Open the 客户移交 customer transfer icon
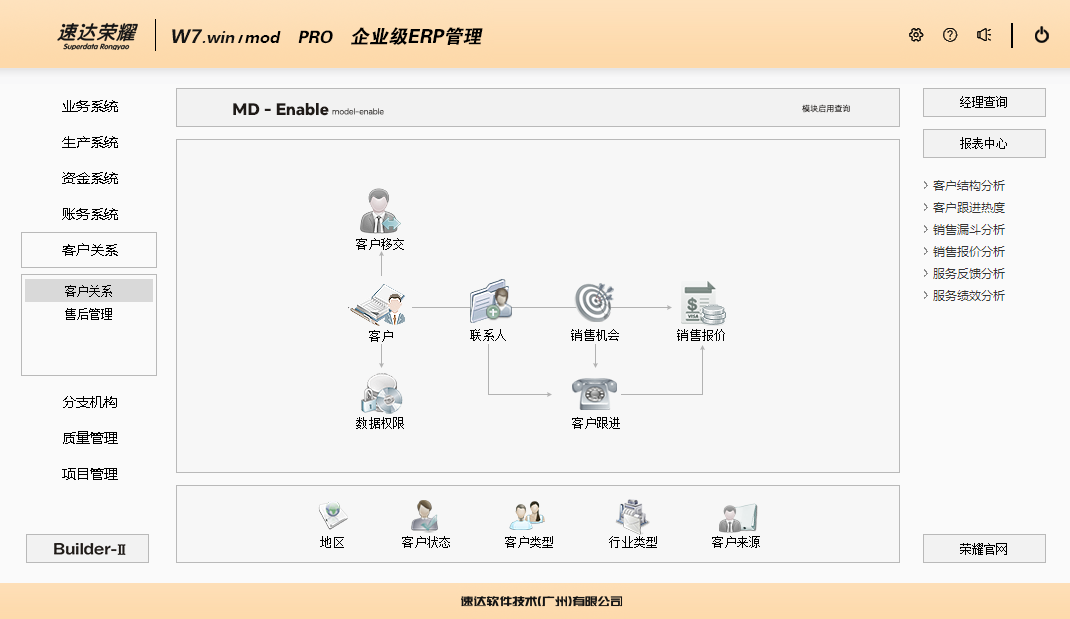 tap(380, 212)
